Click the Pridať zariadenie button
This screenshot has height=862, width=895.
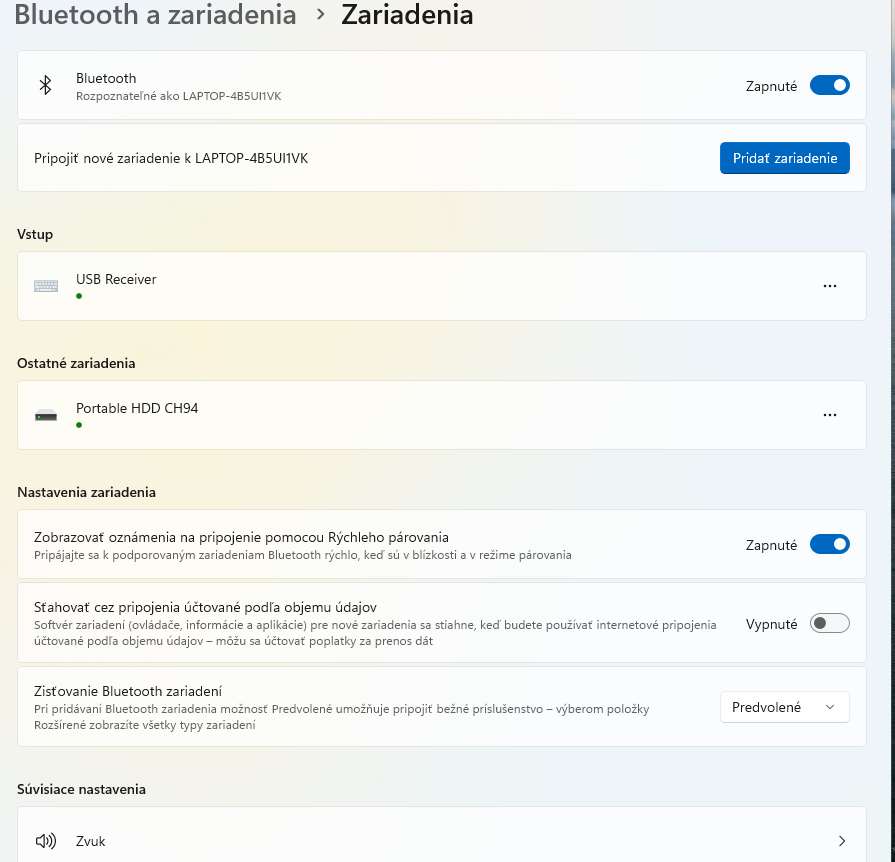point(784,158)
